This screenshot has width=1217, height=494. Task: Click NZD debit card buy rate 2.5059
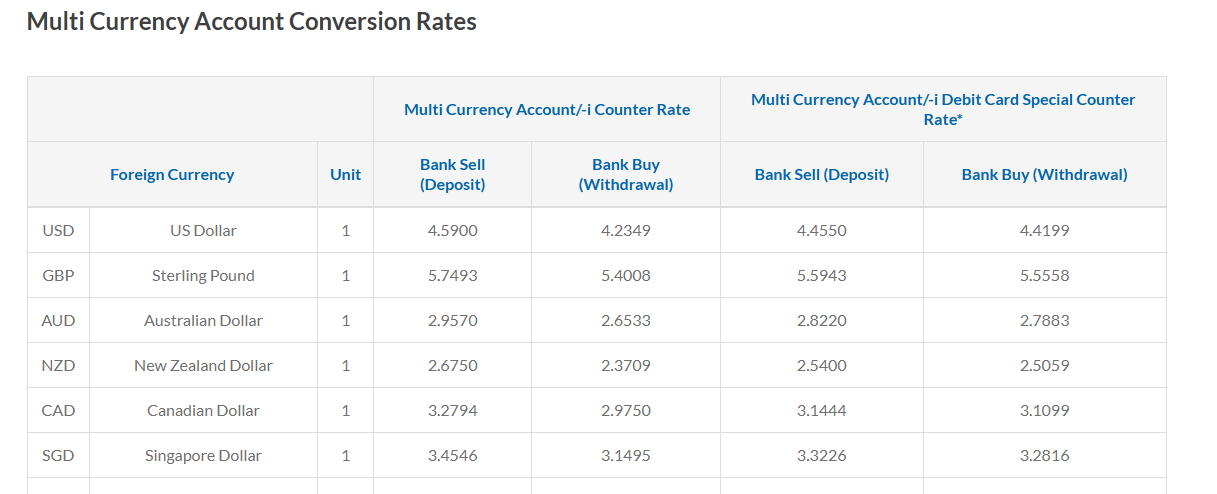[1044, 365]
